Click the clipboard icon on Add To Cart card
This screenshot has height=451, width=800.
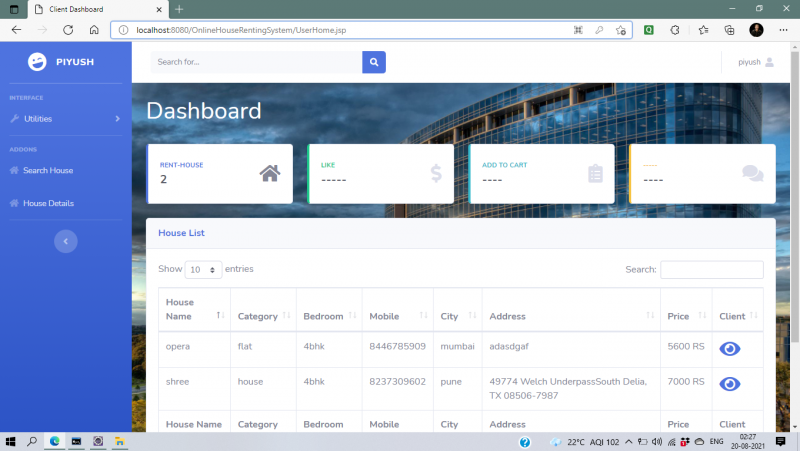595,173
